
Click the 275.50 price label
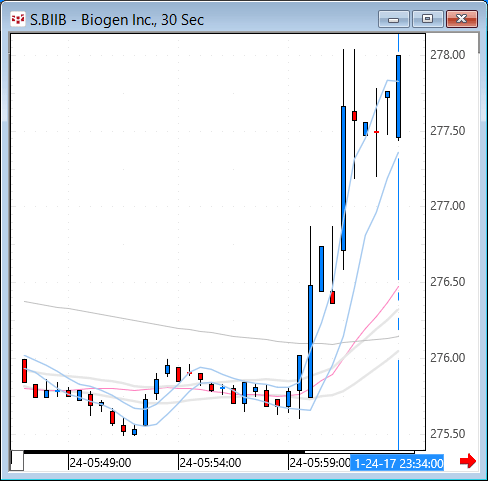pos(447,434)
